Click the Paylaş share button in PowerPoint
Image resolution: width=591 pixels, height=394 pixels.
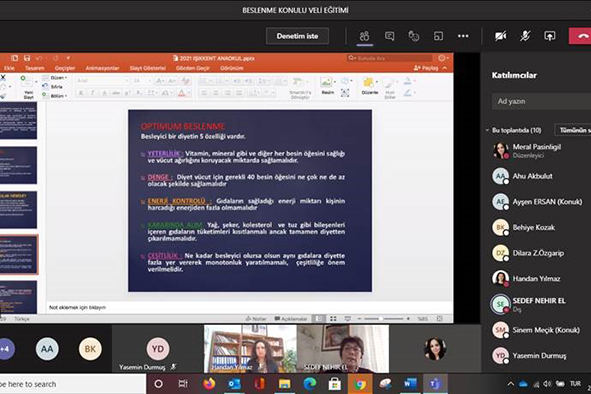pyautogui.click(x=426, y=68)
